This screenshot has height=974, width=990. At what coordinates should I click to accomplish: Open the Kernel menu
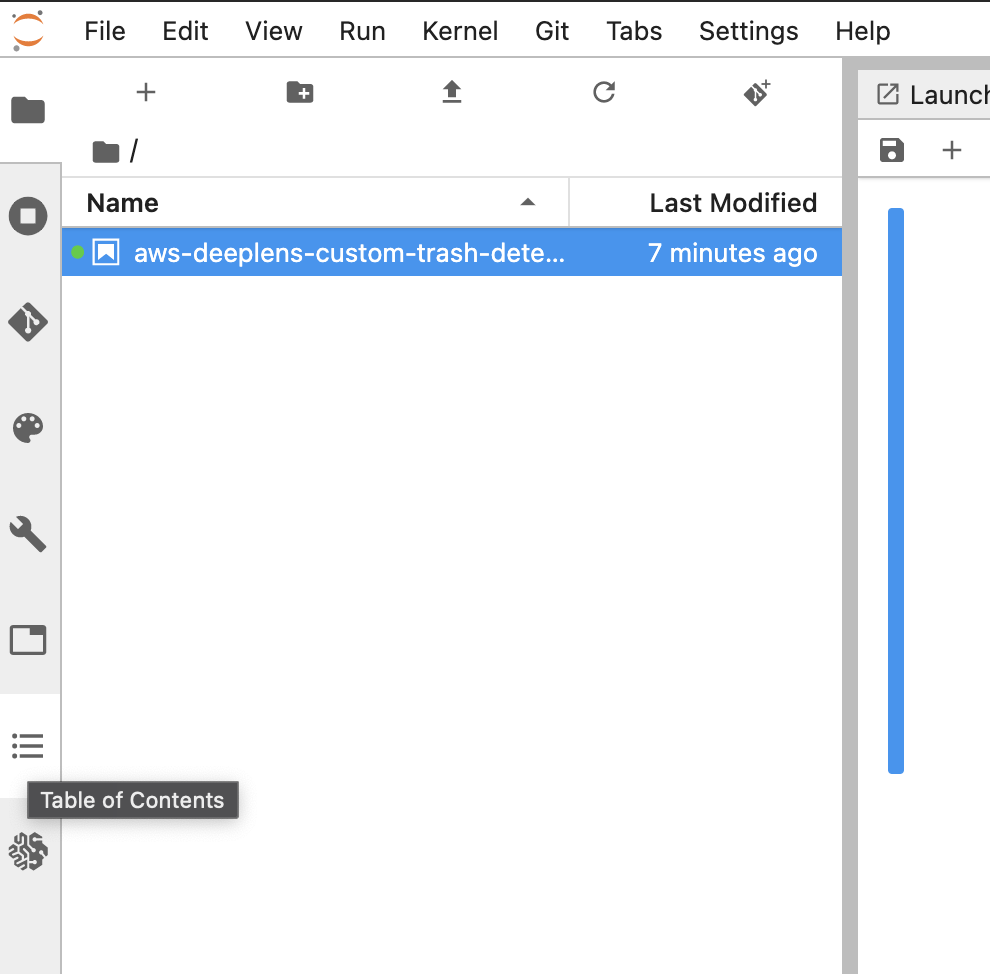pos(460,31)
